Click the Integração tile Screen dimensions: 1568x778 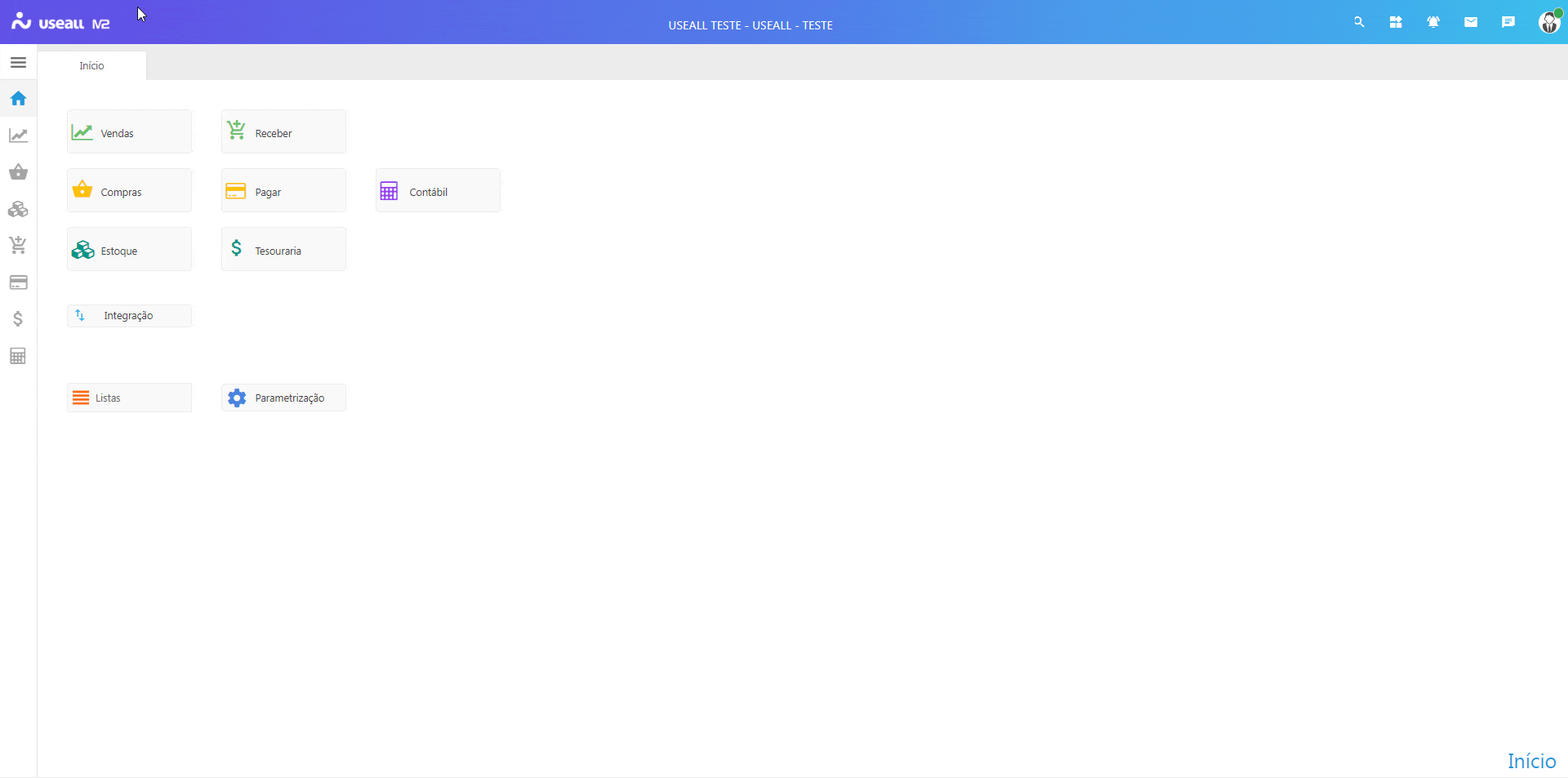pos(129,316)
